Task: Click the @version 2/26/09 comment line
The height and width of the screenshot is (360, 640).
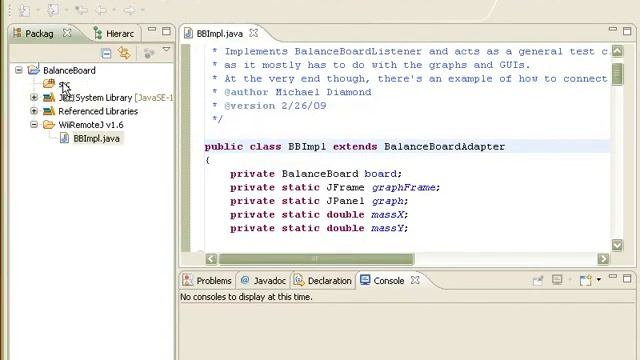Action: pyautogui.click(x=276, y=106)
